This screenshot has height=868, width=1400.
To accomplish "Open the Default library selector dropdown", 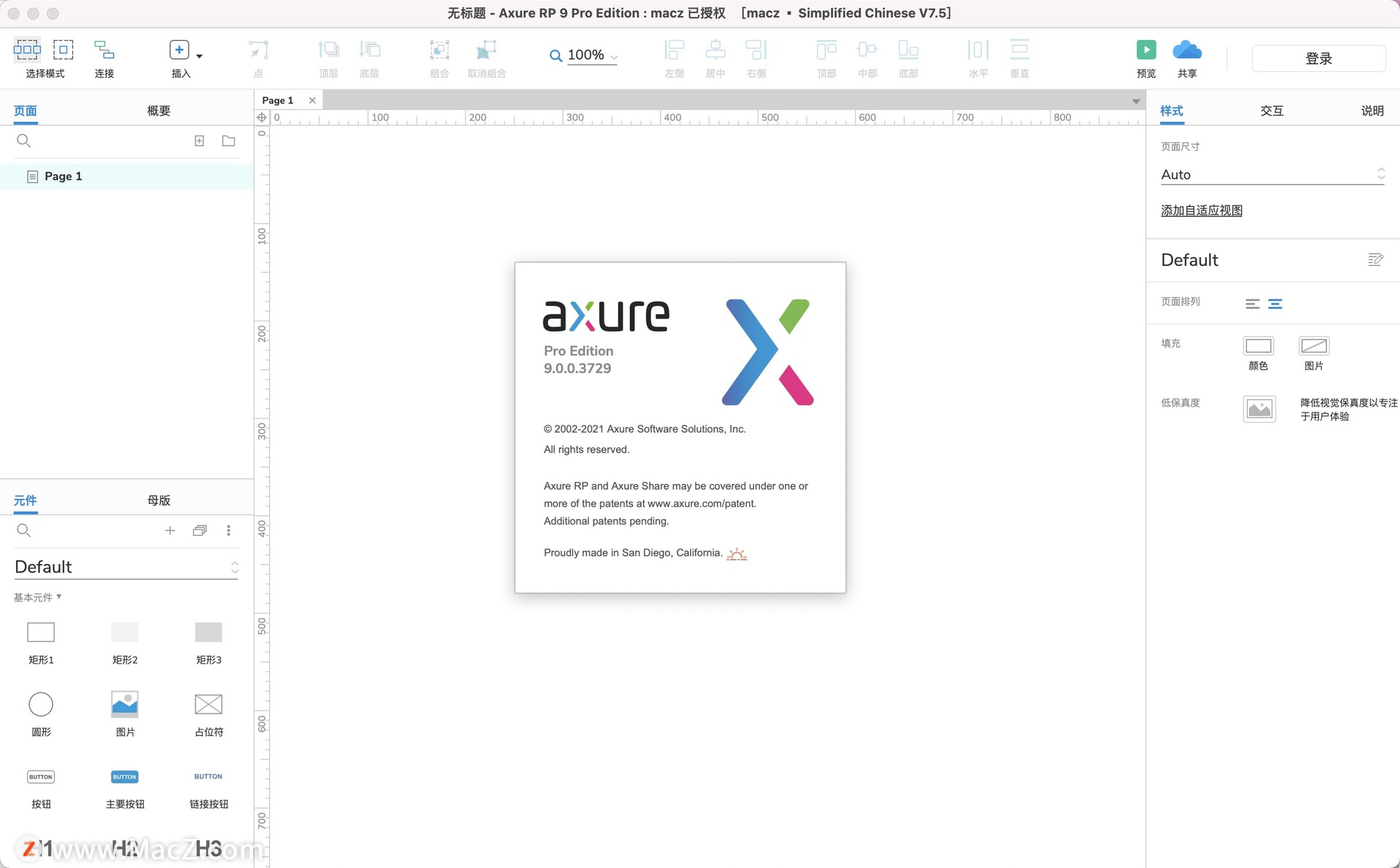I will point(127,567).
